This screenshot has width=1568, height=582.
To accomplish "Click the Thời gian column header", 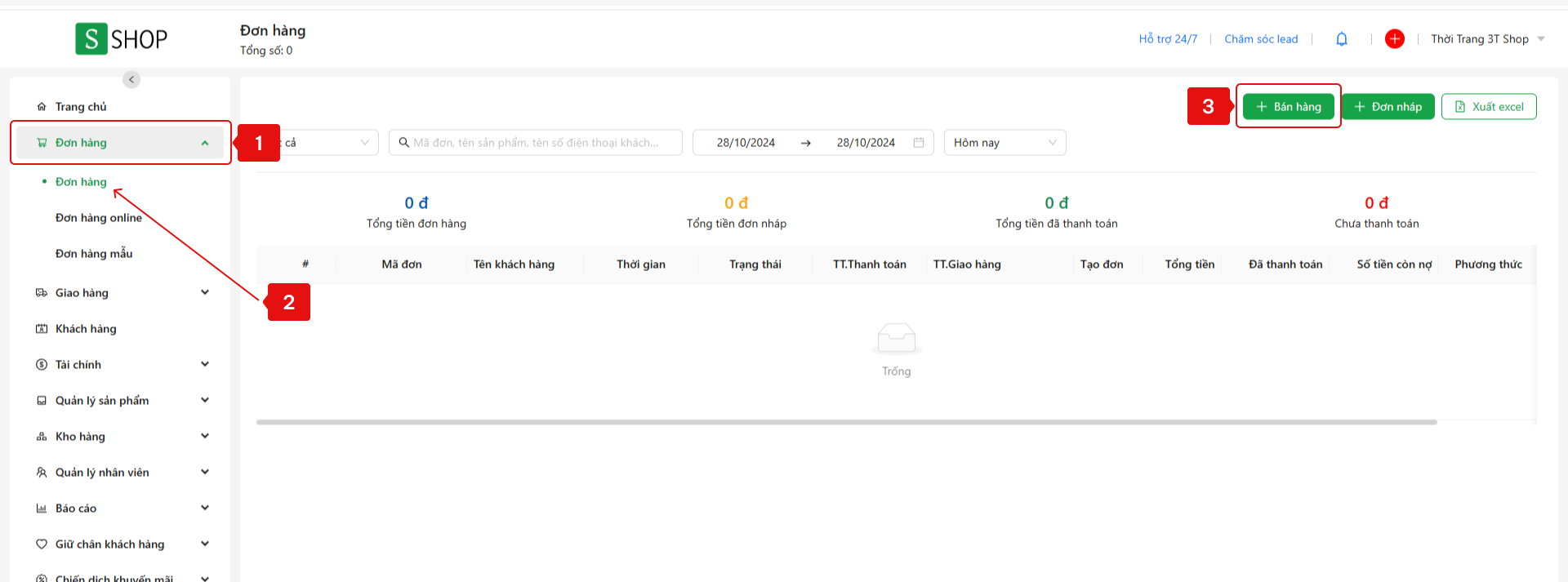I will point(641,264).
